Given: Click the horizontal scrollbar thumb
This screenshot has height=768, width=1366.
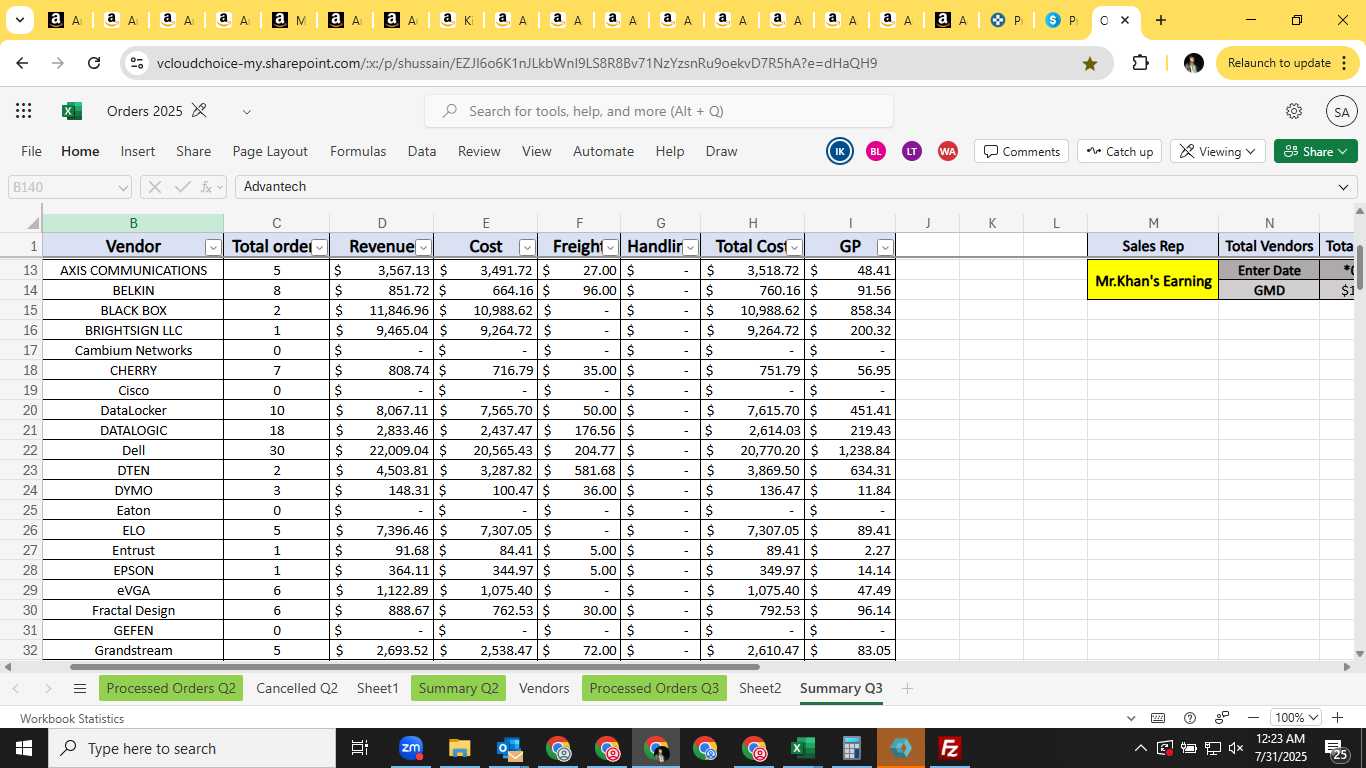Looking at the screenshot, I should pyautogui.click(x=415, y=666).
